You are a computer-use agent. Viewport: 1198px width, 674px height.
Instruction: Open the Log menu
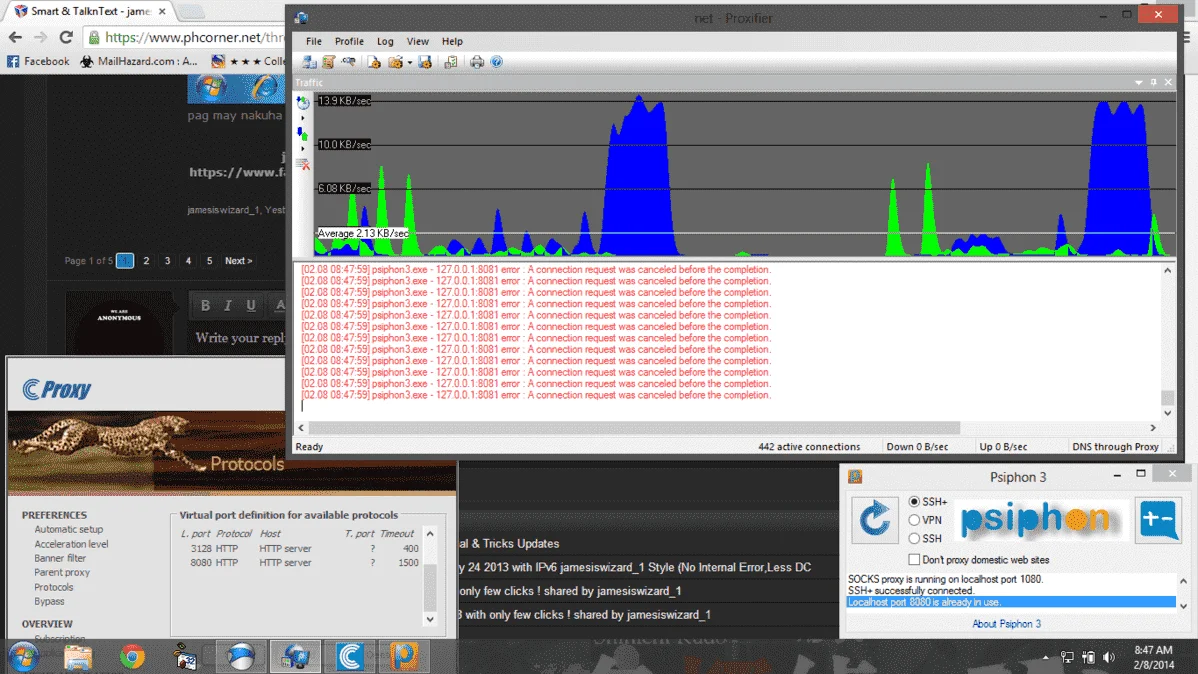pos(385,41)
